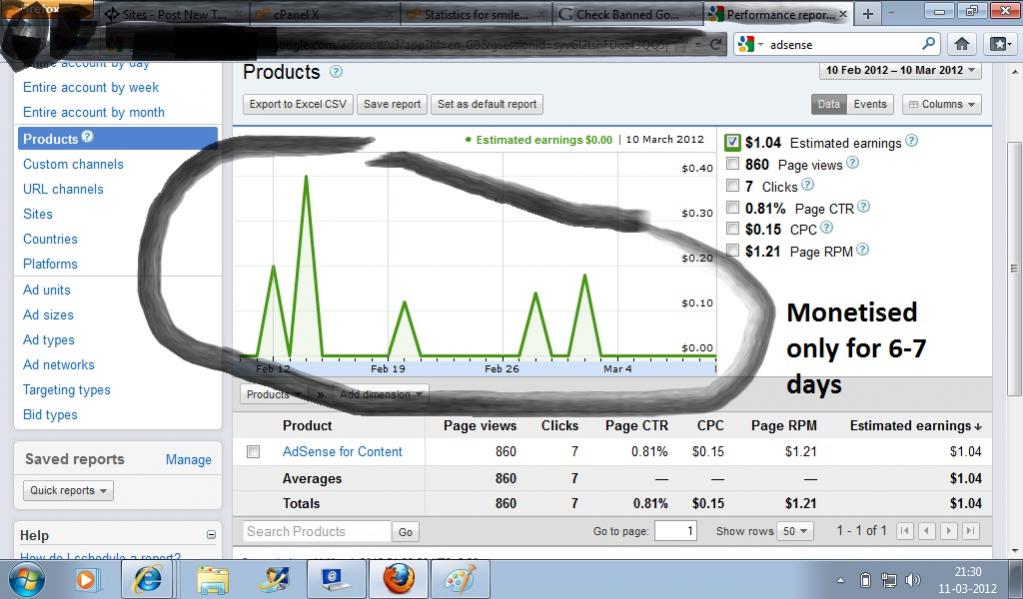This screenshot has width=1023, height=599.
Task: Switch to Check Banned Go tab
Action: (x=628, y=14)
